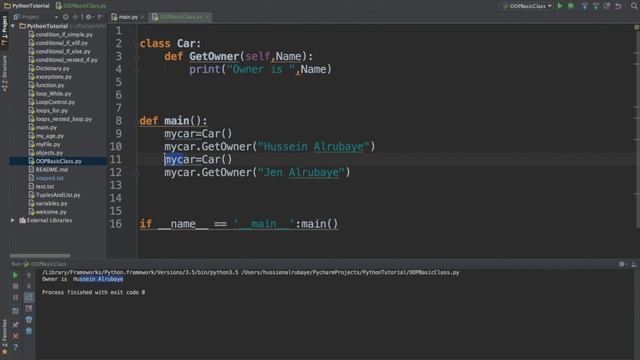The width and height of the screenshot is (640, 360).
Task: Close the OOPBasicClass.py editor tab
Action: point(207,17)
